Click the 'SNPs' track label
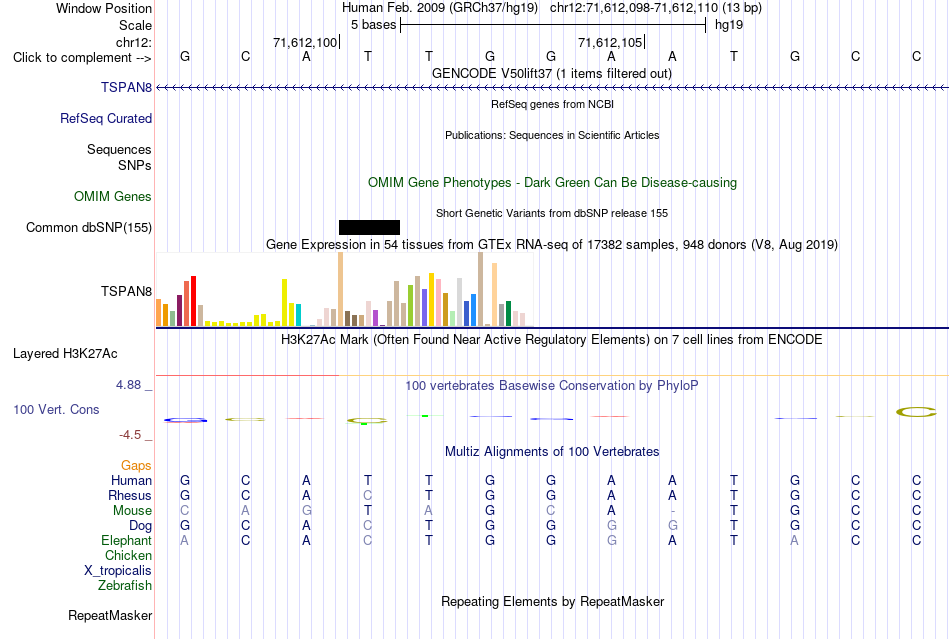The height and width of the screenshot is (639, 950). tap(135, 165)
